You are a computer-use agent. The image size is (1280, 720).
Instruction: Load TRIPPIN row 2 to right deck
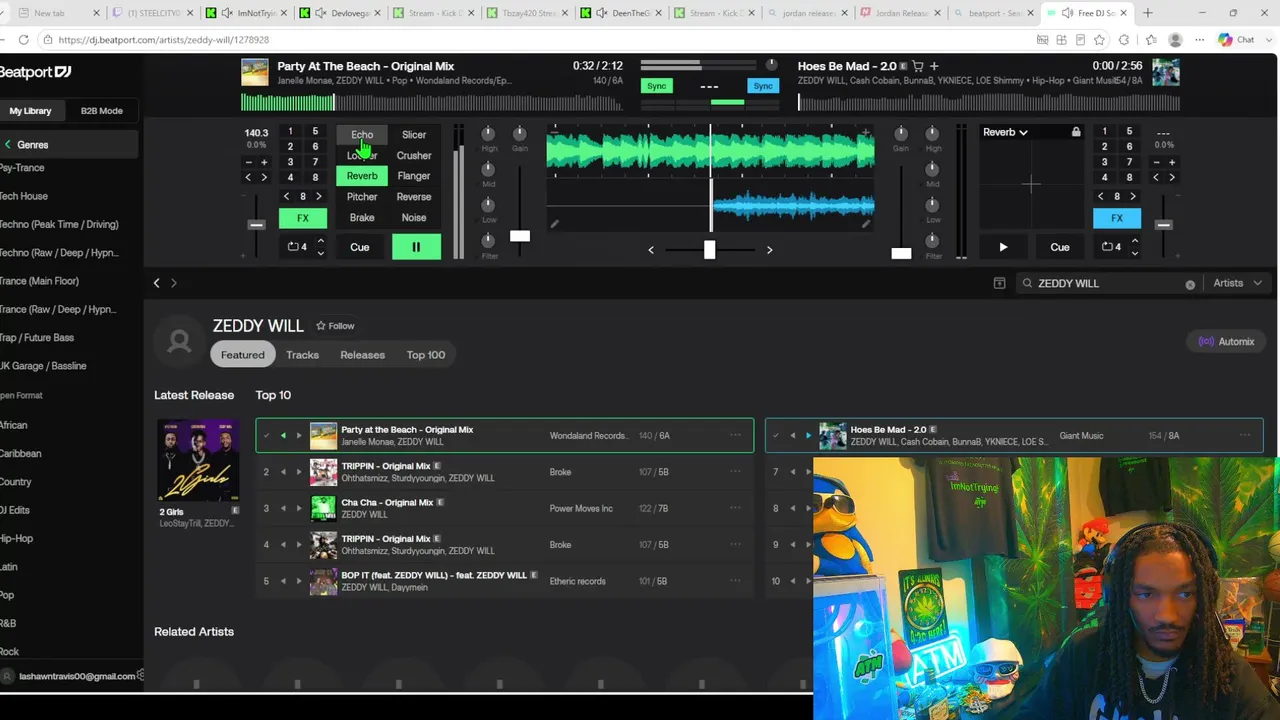(298, 472)
